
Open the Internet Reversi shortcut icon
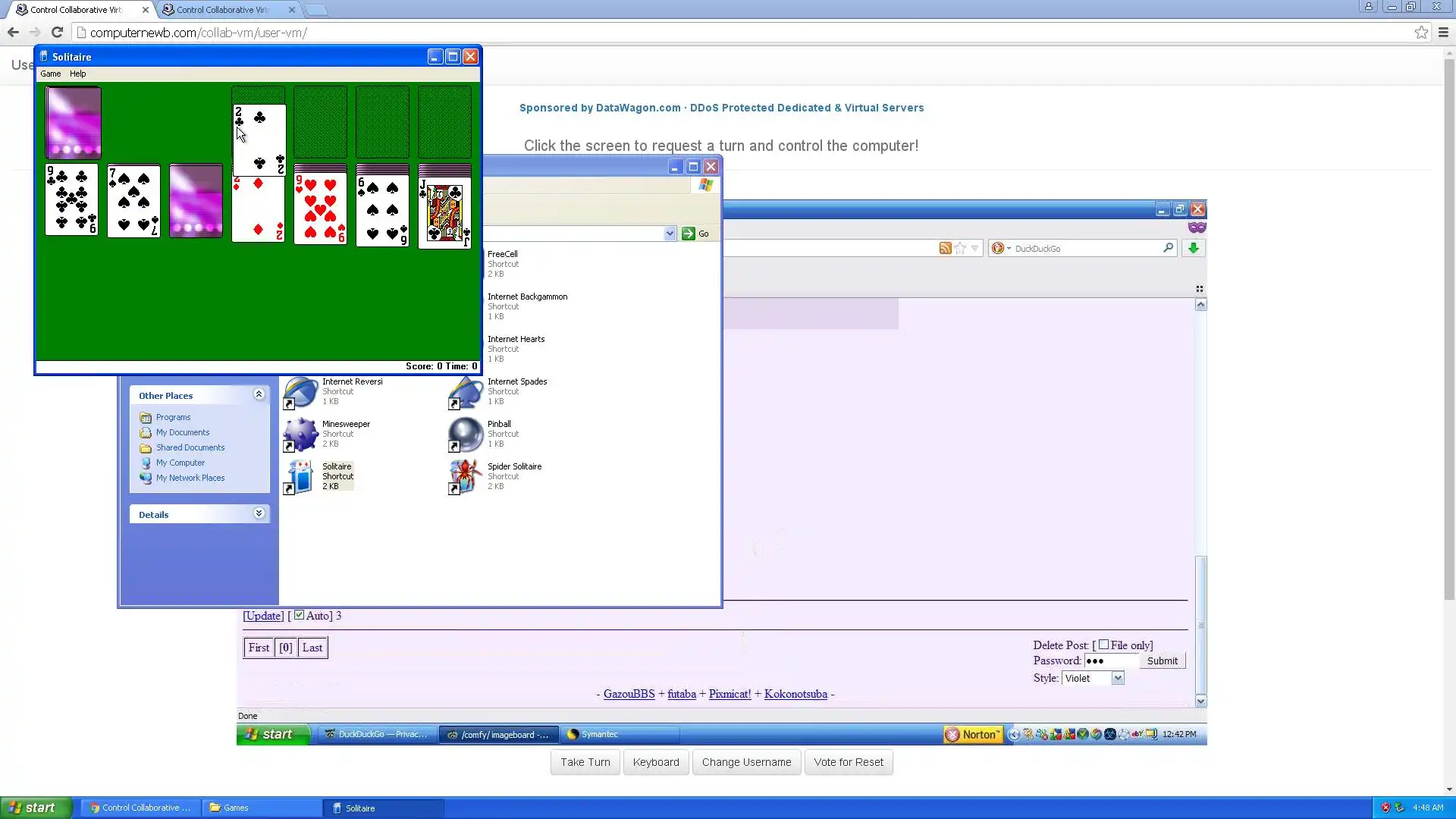(x=301, y=392)
